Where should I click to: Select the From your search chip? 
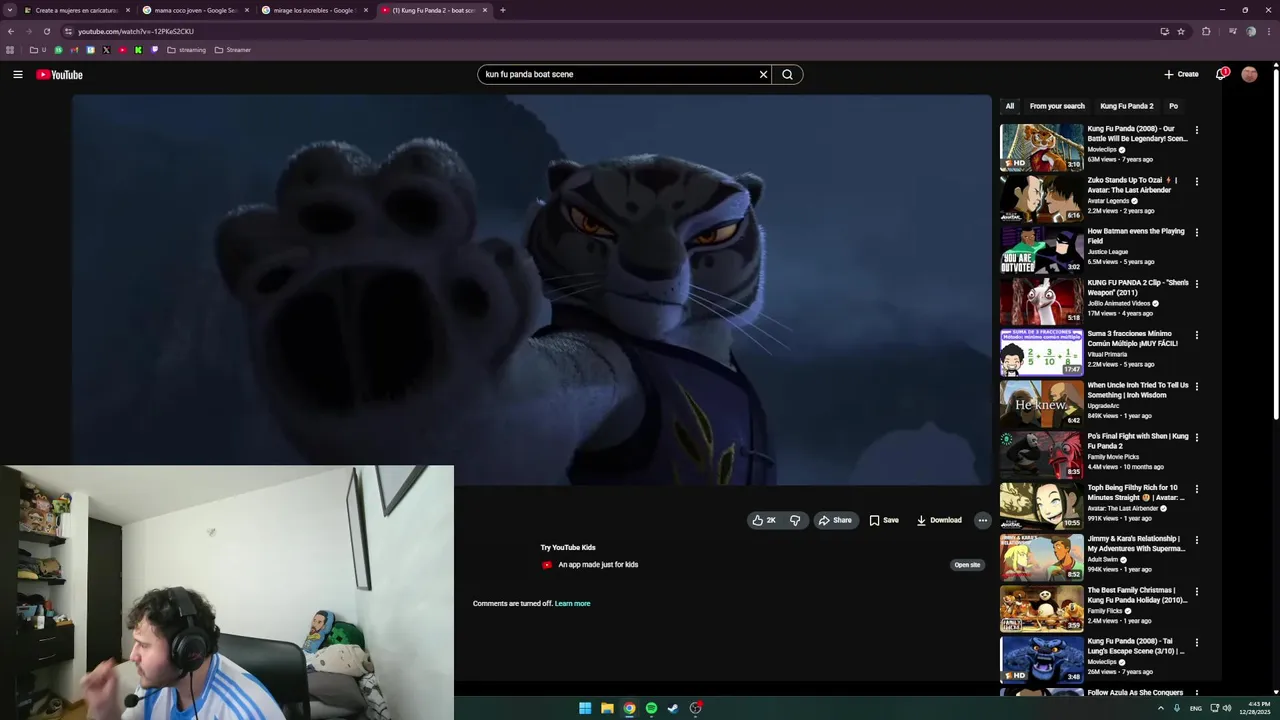(1057, 106)
